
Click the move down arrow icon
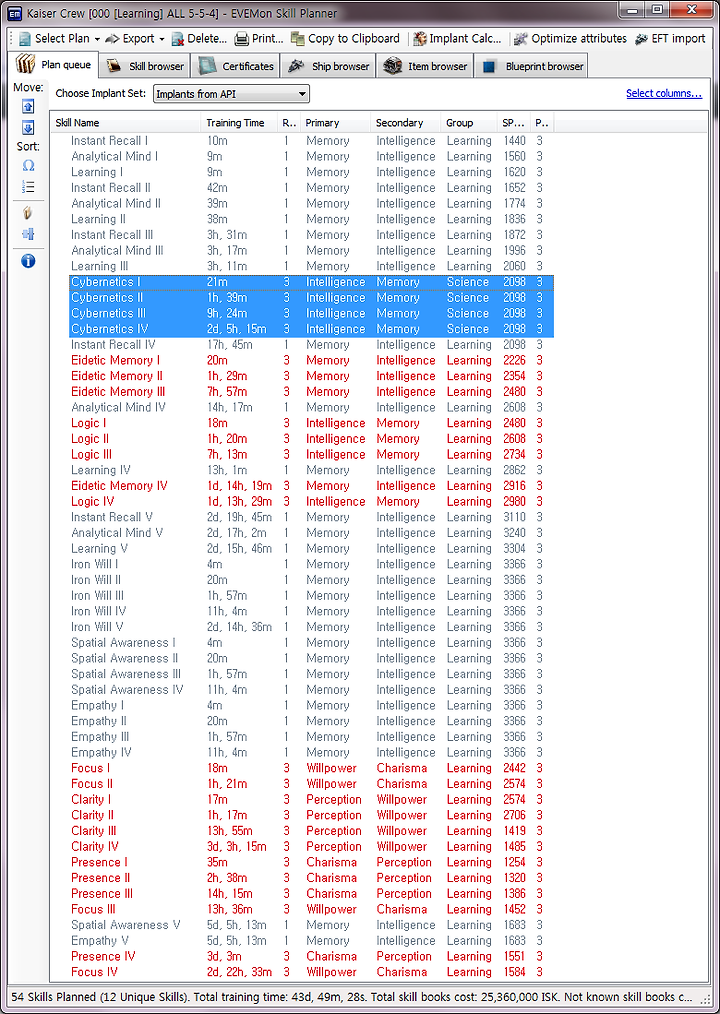pos(28,127)
